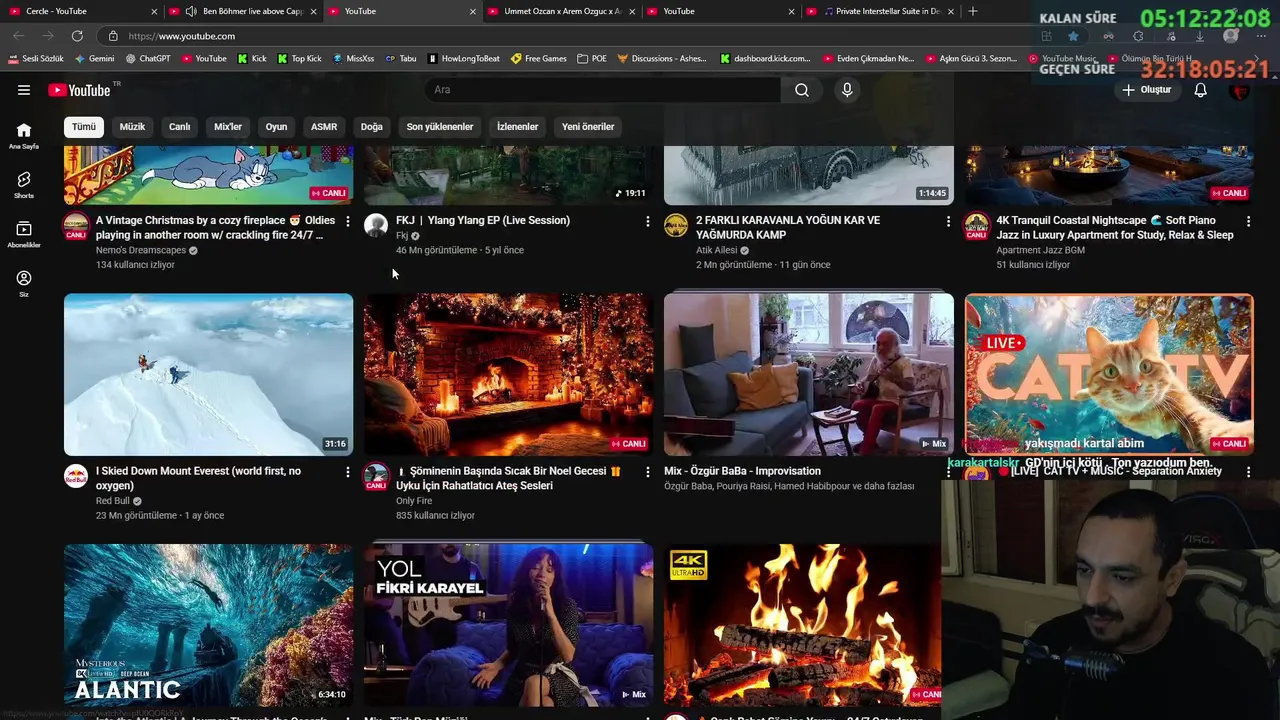
Task: Open the Free Games bookmark
Action: (539, 59)
